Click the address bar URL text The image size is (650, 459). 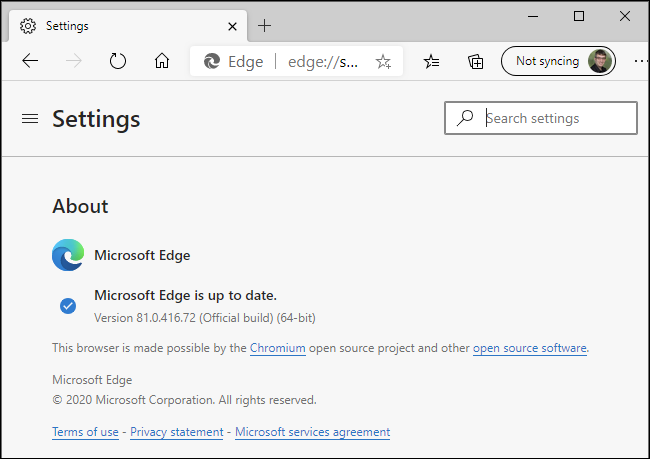click(x=323, y=62)
